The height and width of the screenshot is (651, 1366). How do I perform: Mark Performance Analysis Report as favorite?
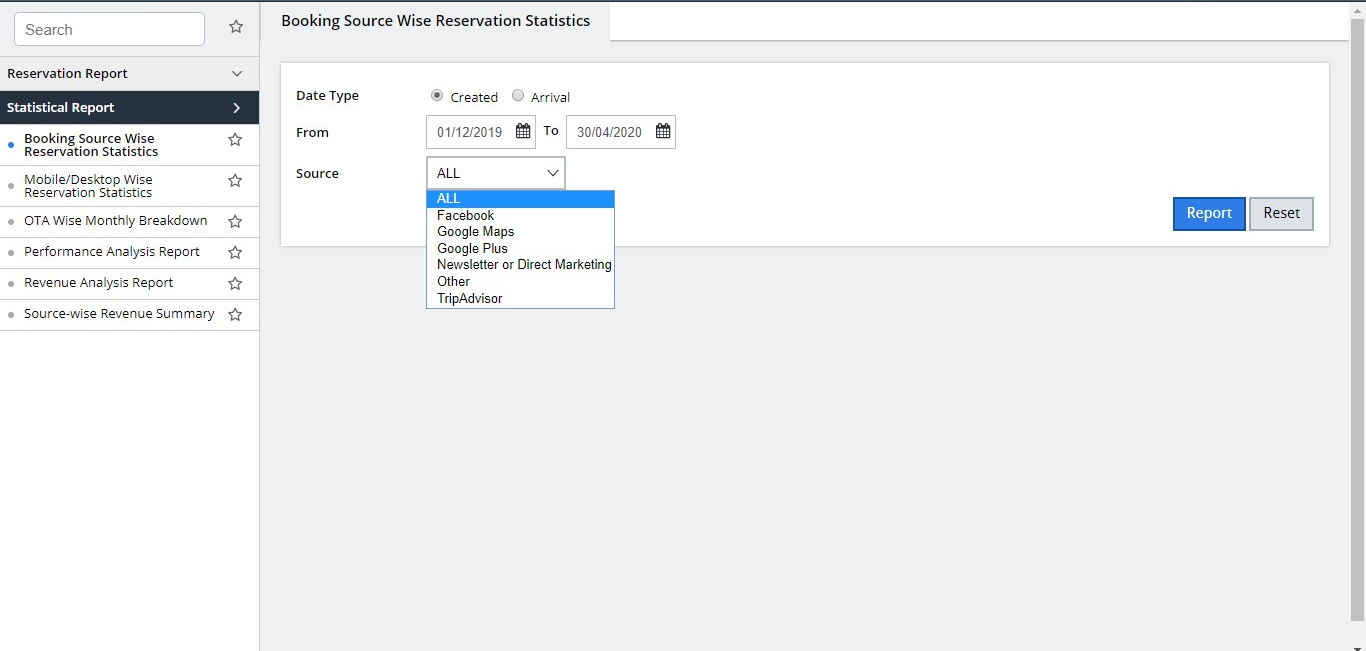point(235,253)
